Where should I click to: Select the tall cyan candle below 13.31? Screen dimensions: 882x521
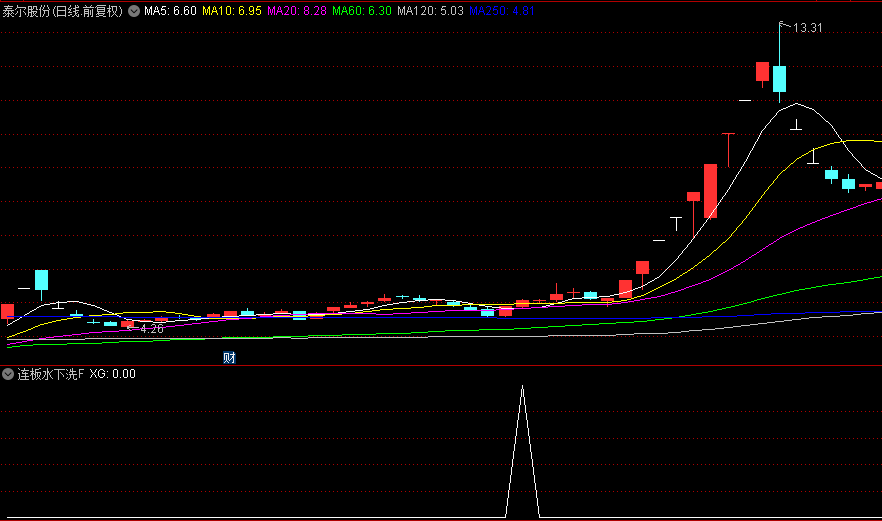[x=779, y=78]
